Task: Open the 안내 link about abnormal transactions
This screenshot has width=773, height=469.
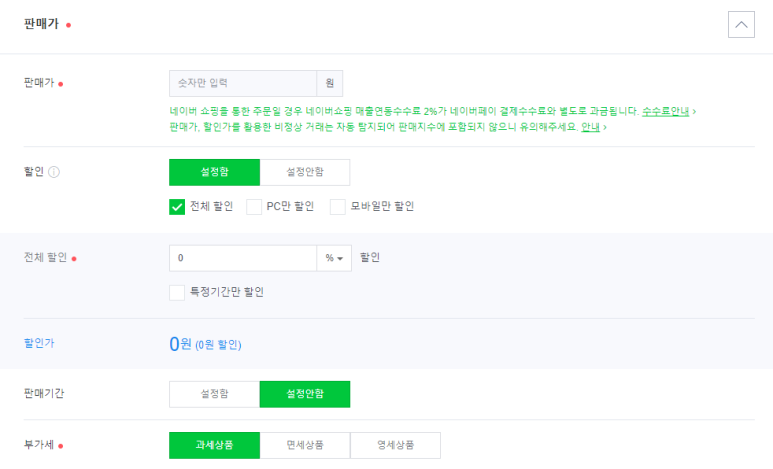Action: pyautogui.click(x=590, y=127)
